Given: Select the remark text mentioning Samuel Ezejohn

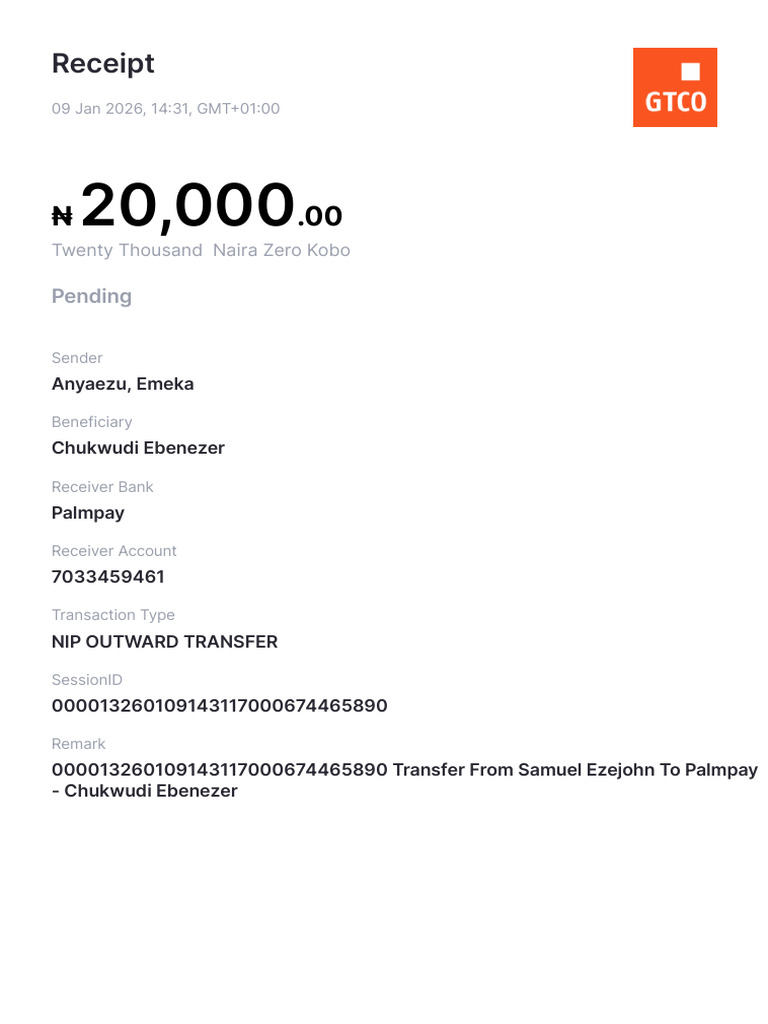Looking at the screenshot, I should click(405, 780).
